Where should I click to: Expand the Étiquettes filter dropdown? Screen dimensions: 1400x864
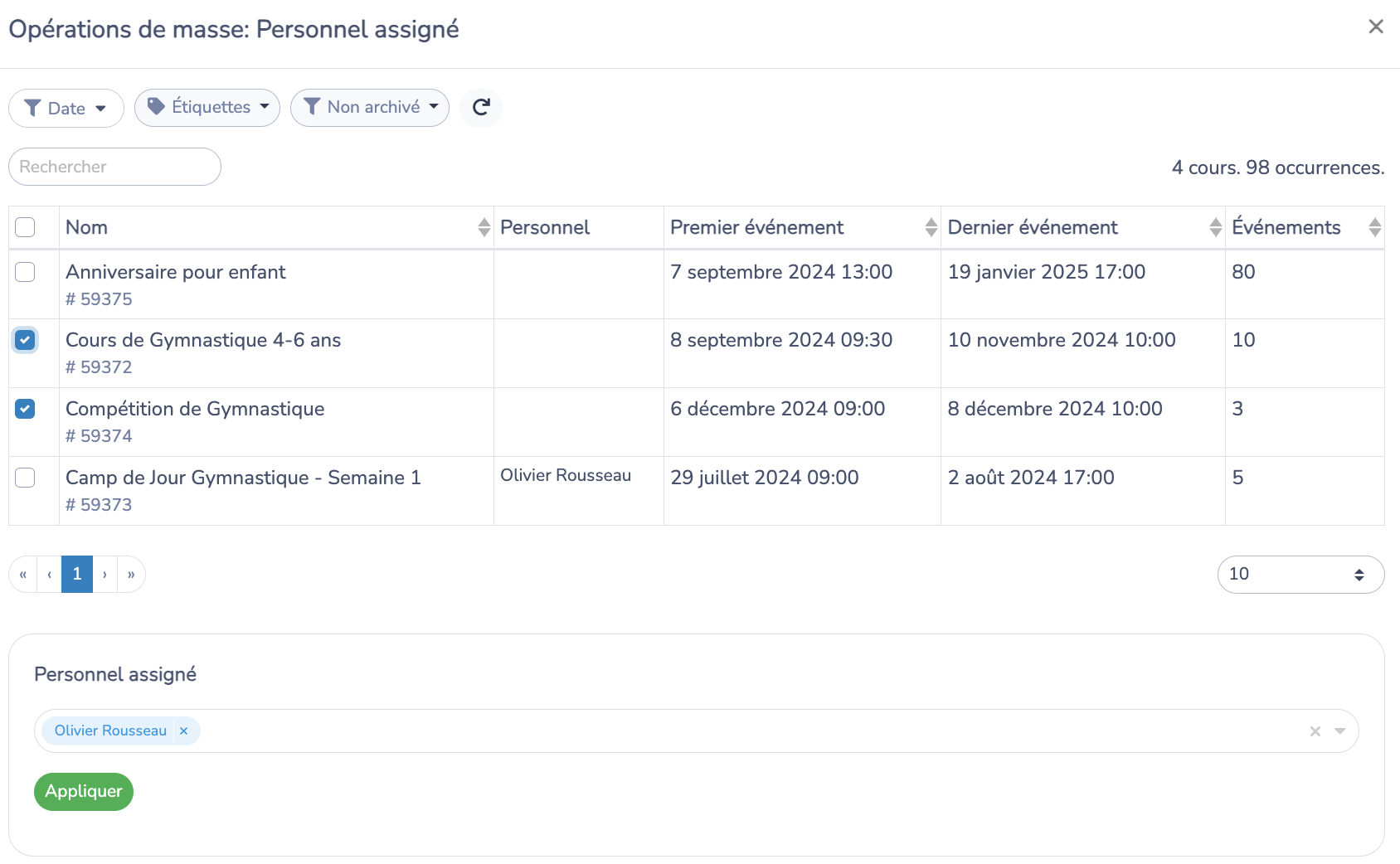click(x=207, y=108)
